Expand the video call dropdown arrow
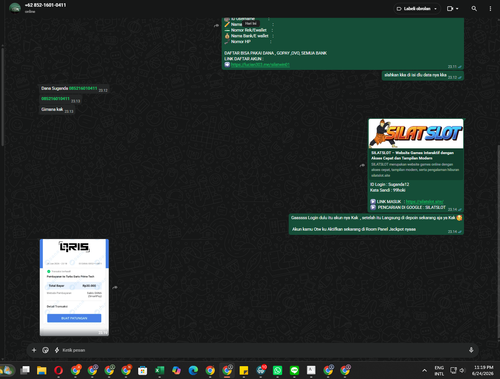The width and height of the screenshot is (500, 379). pos(457,9)
